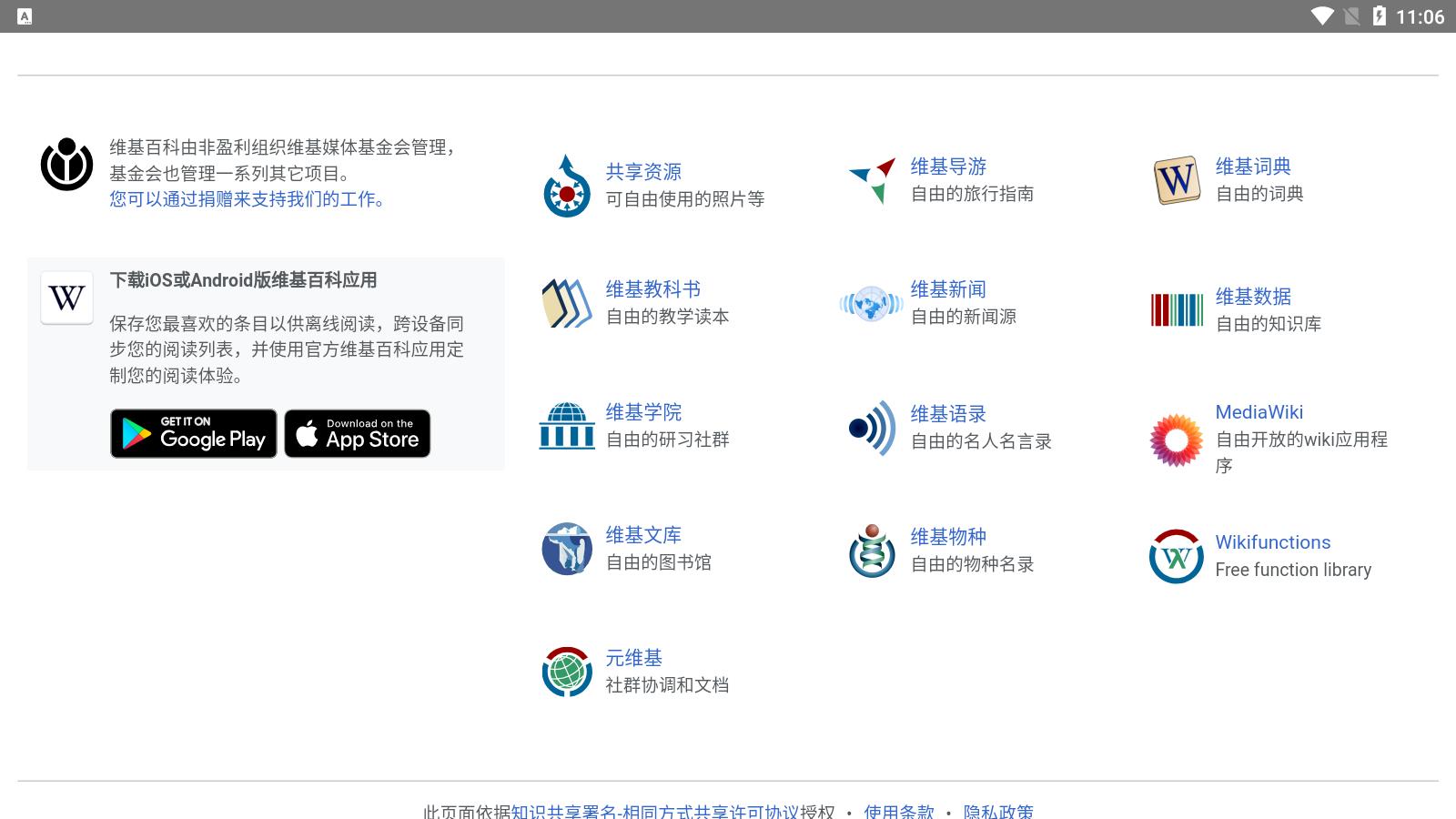Click the Meta-Wiki green globe icon

click(567, 672)
